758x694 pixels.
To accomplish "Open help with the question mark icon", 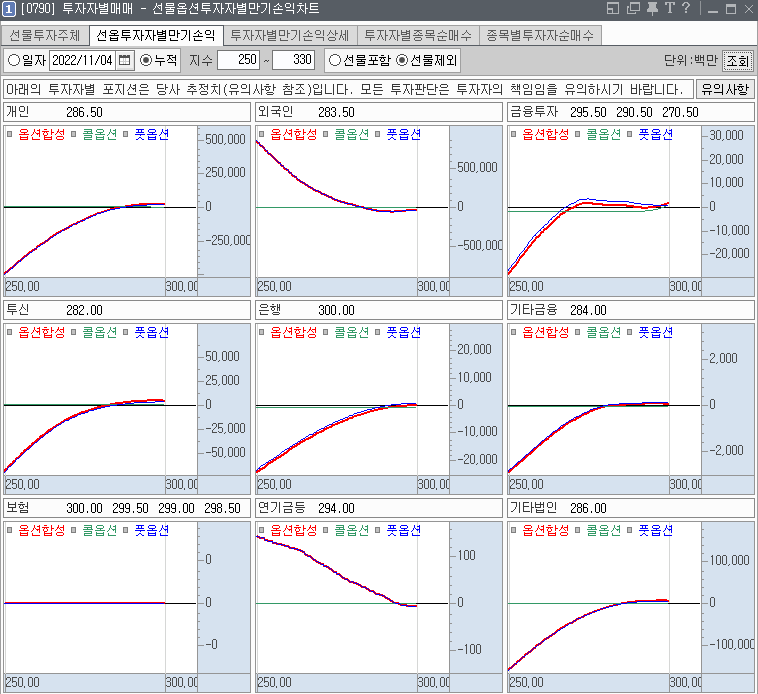I will coord(685,9).
